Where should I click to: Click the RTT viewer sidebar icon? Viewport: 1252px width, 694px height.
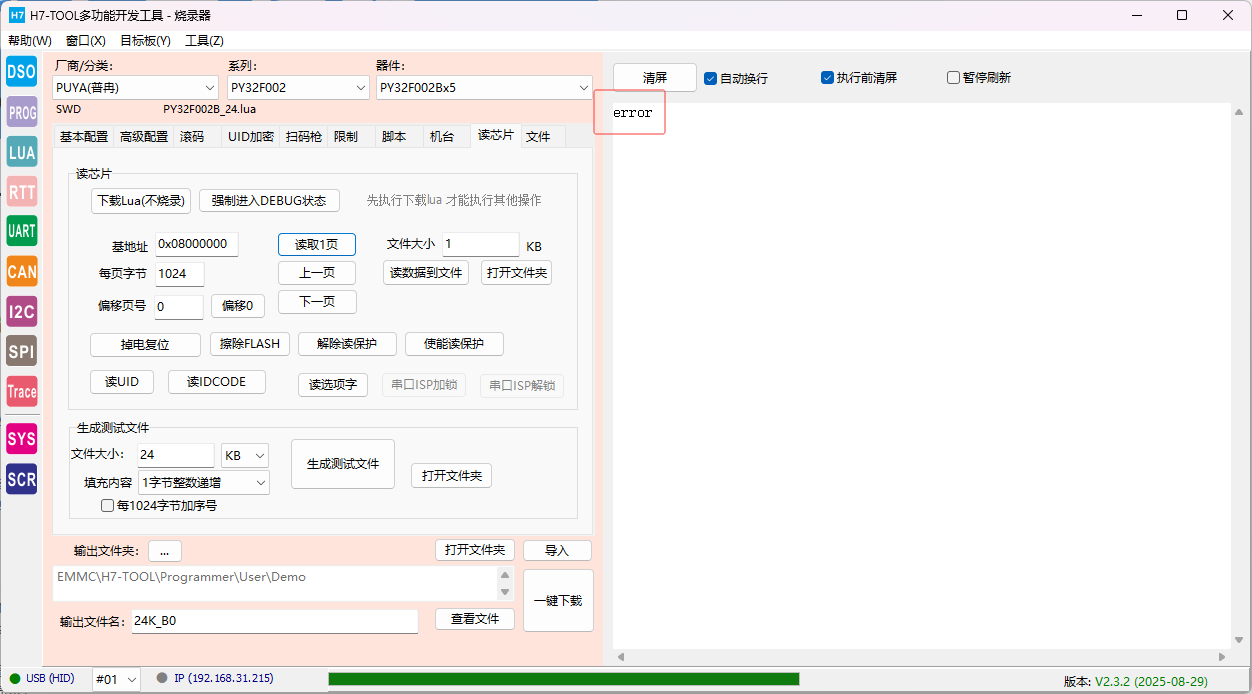21,192
